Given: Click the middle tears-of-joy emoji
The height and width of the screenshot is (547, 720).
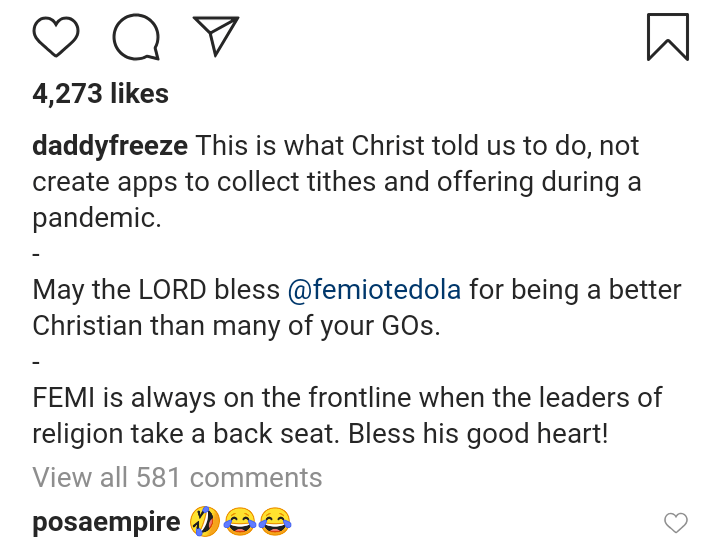Looking at the screenshot, I should [x=241, y=521].
